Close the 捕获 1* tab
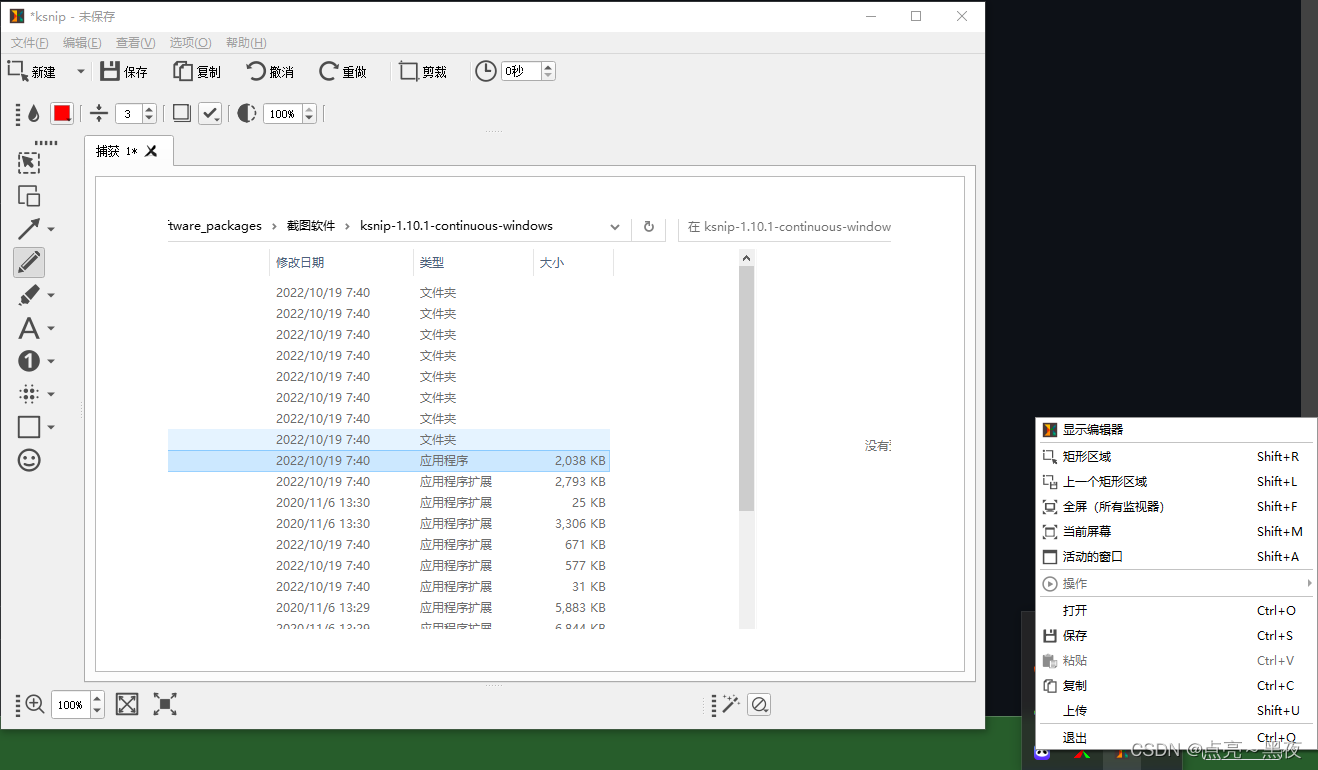 click(x=151, y=151)
